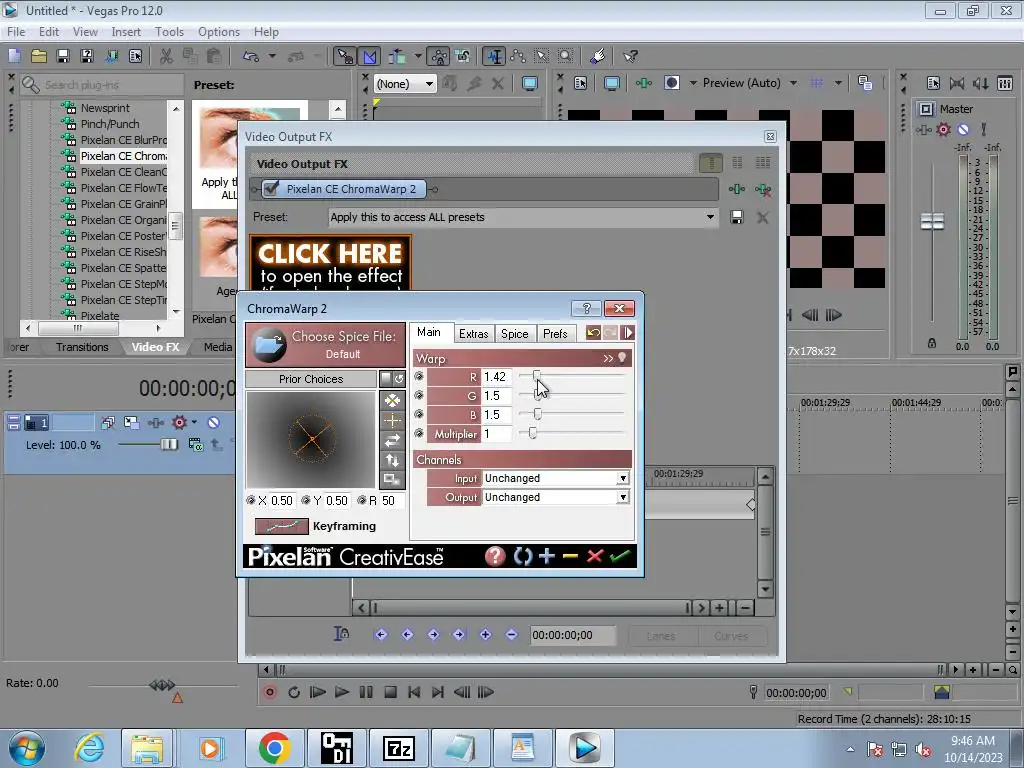
Task: Click the horizontal flip arrows icon
Action: [x=392, y=441]
